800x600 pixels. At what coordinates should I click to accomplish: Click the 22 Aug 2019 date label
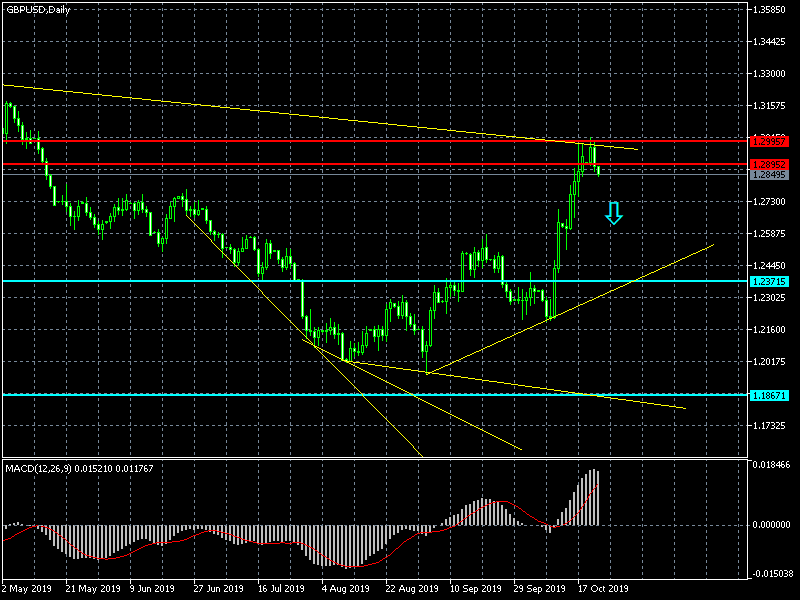[x=412, y=589]
